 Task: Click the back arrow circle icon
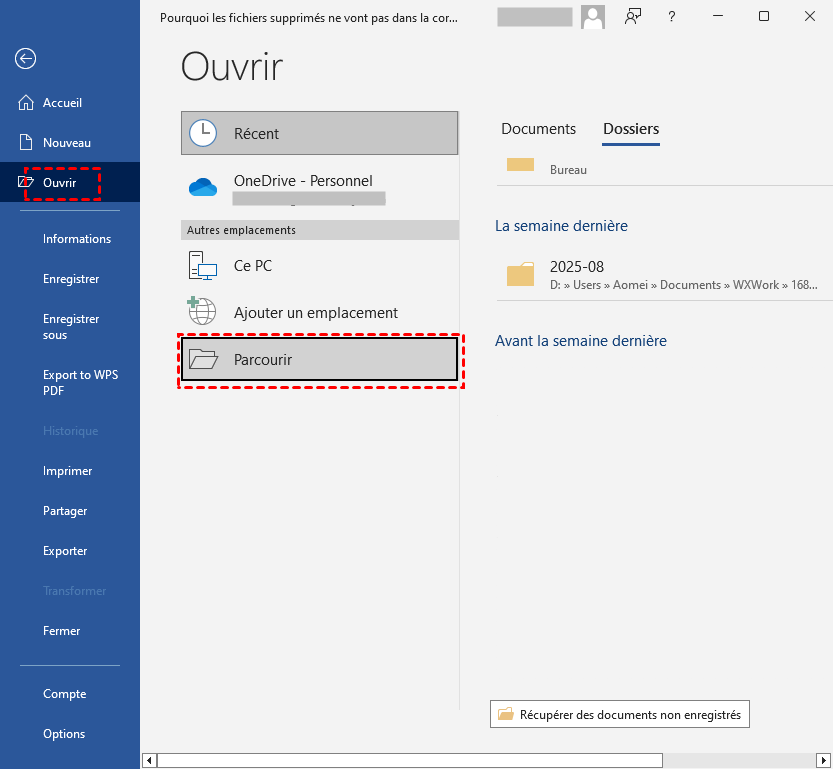[x=26, y=58]
